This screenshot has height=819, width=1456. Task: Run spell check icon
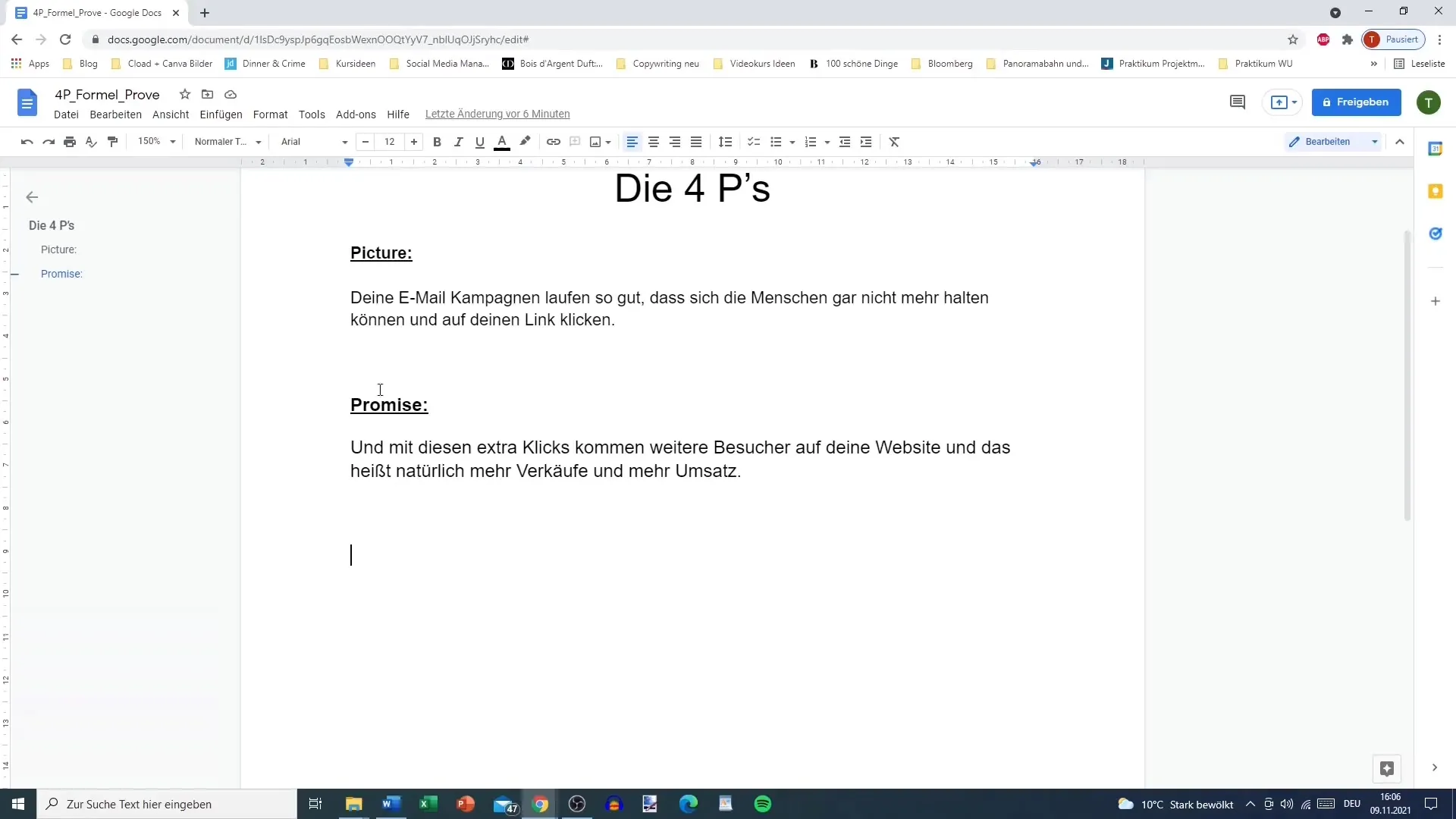[91, 142]
